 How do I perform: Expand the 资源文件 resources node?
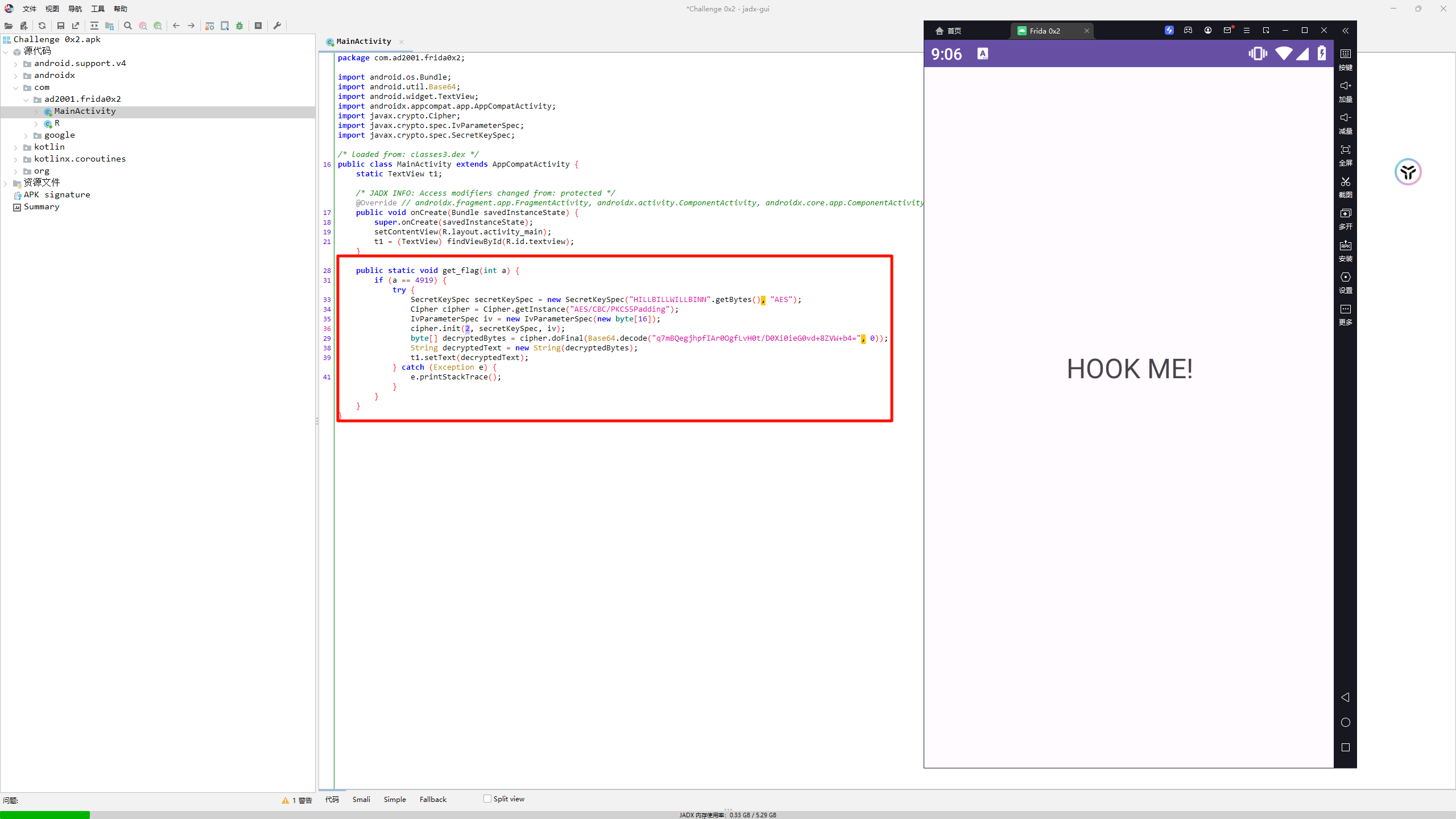[x=6, y=183]
